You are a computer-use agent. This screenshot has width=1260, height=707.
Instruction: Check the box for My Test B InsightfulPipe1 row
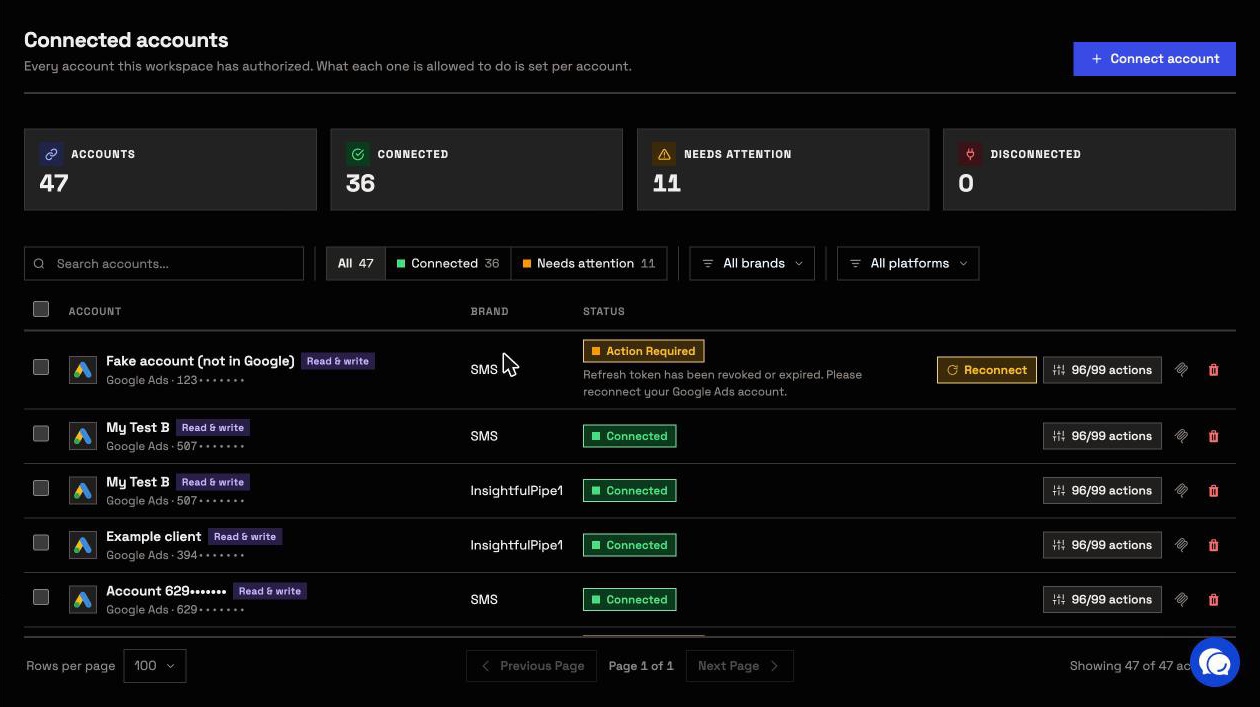(x=41, y=488)
